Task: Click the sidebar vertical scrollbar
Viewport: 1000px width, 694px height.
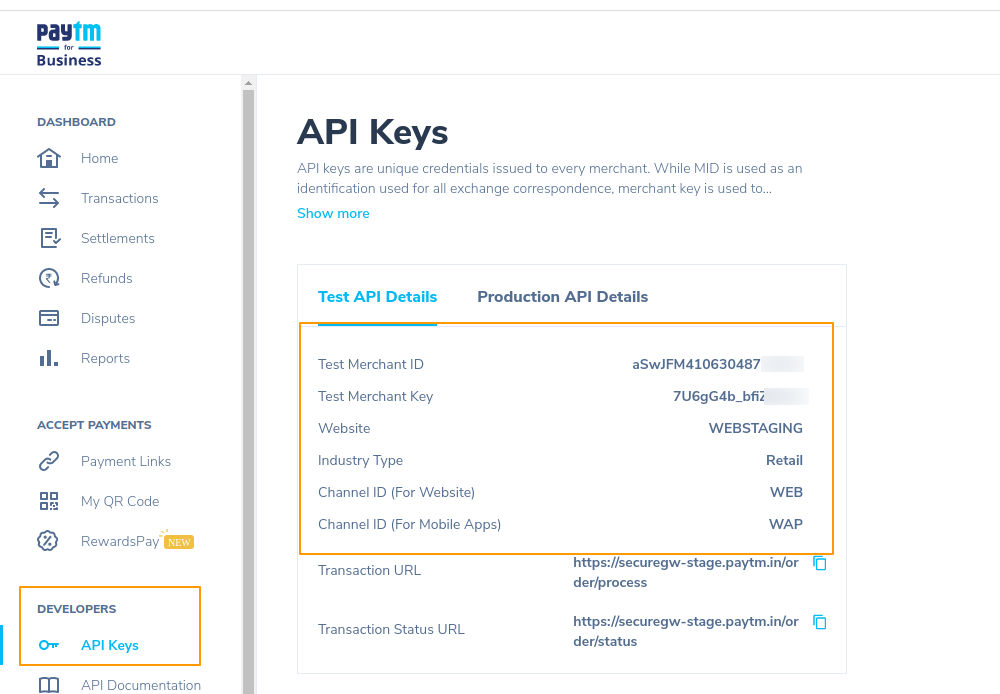Action: (248, 380)
